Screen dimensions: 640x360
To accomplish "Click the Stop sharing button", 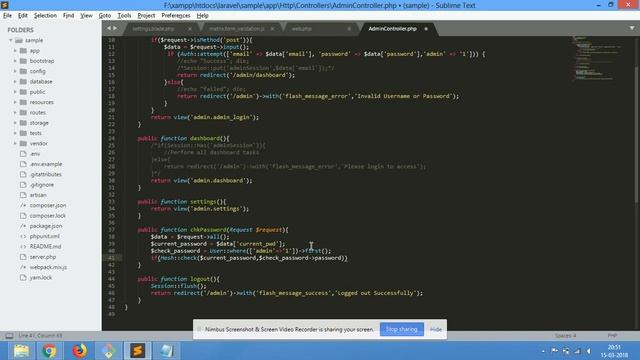I will (402, 329).
